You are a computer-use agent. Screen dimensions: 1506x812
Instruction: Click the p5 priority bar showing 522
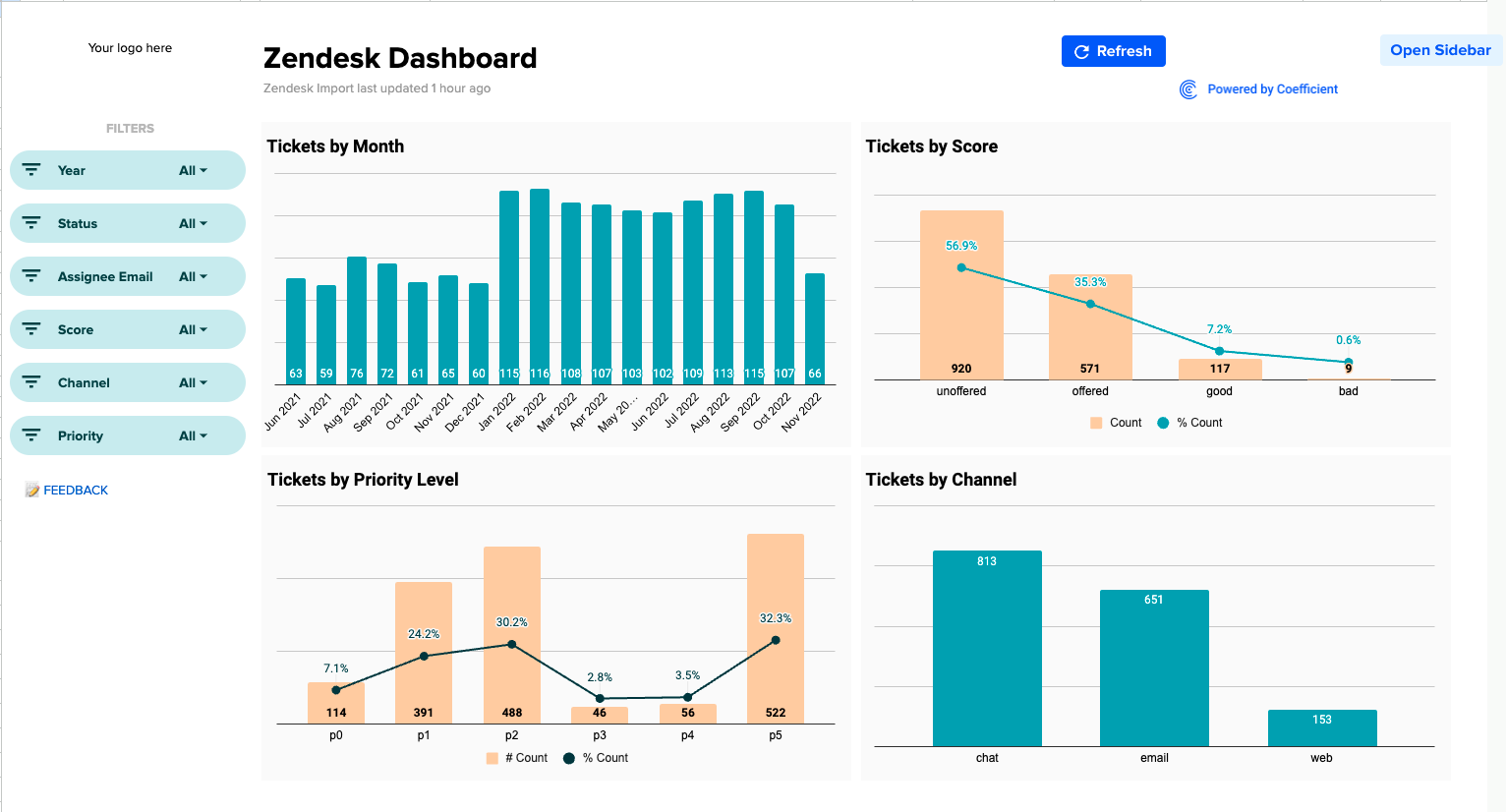(x=776, y=629)
